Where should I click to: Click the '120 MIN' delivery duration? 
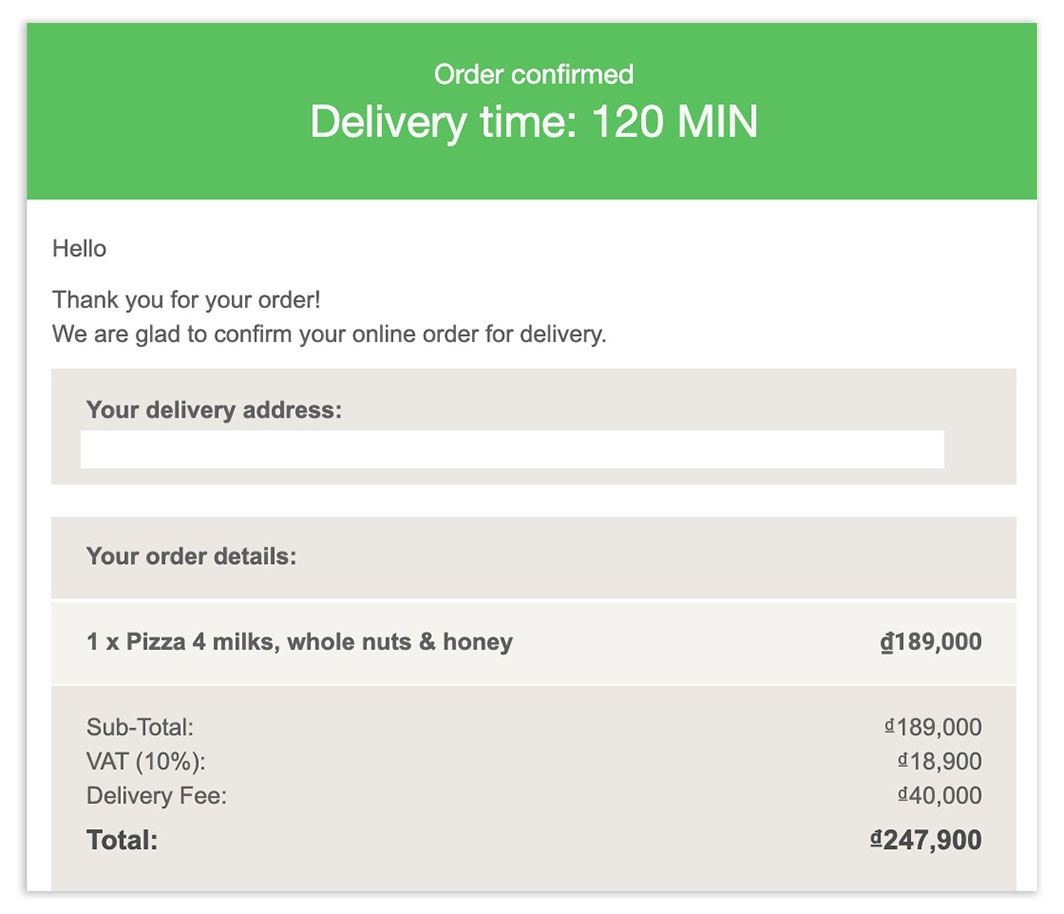click(x=674, y=122)
